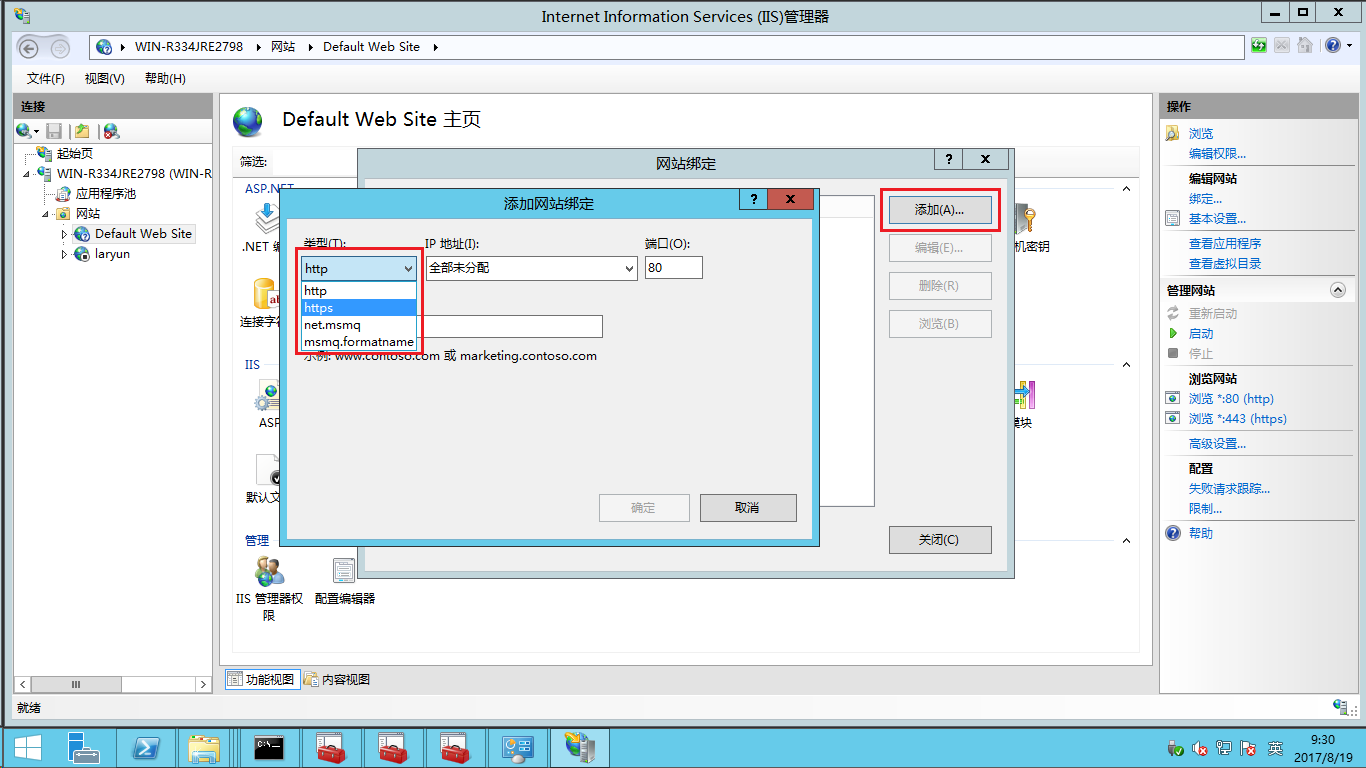Collapse the 管理网站 section chevron
Image resolution: width=1366 pixels, height=768 pixels.
pyautogui.click(x=1337, y=291)
